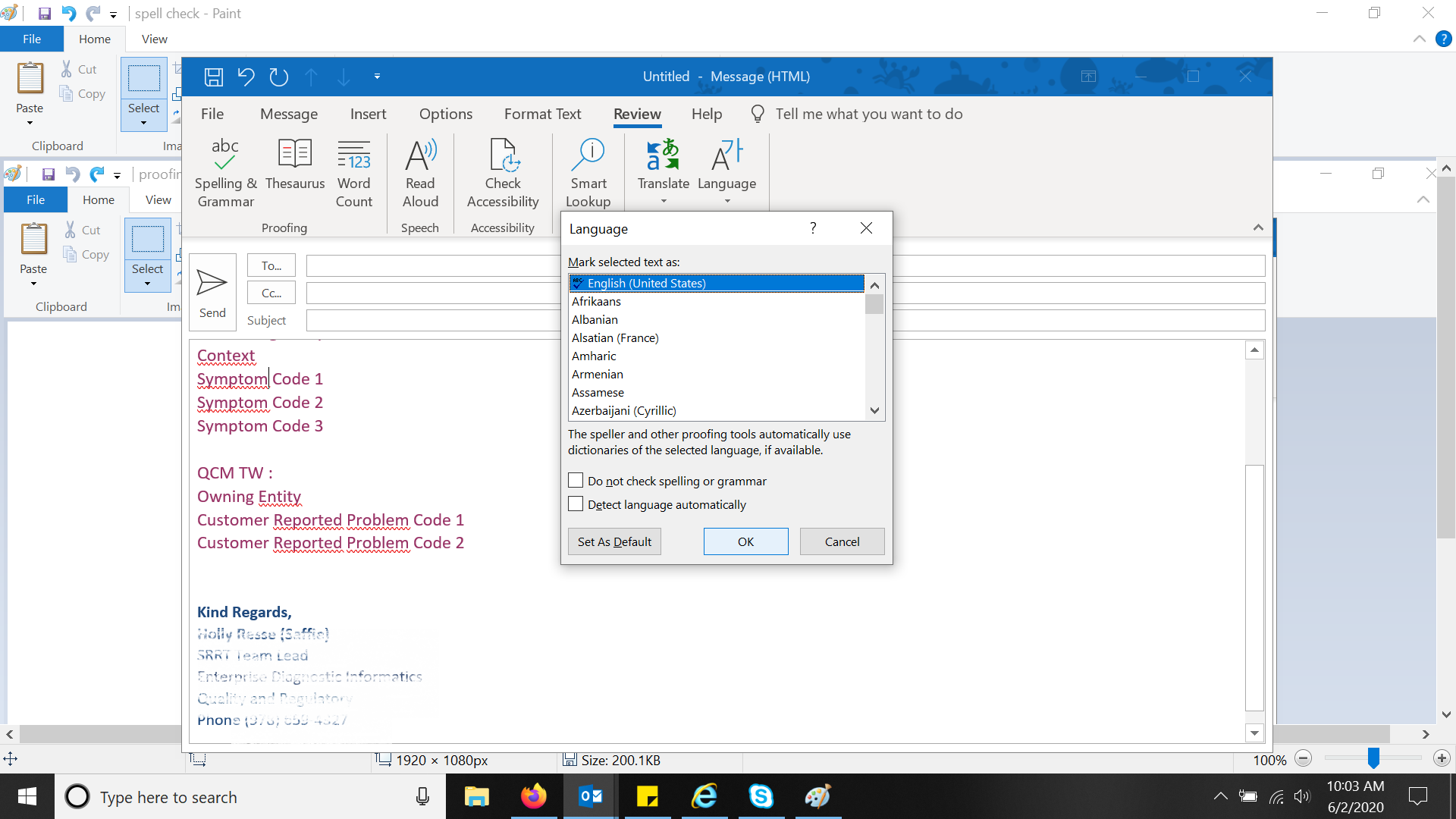Click the Review tab in ribbon

[636, 113]
